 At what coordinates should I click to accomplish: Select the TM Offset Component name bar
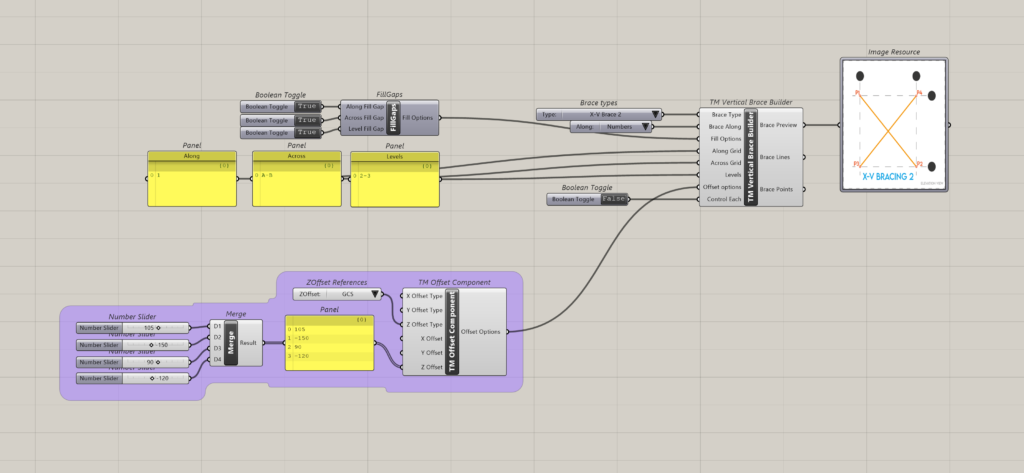point(453,331)
